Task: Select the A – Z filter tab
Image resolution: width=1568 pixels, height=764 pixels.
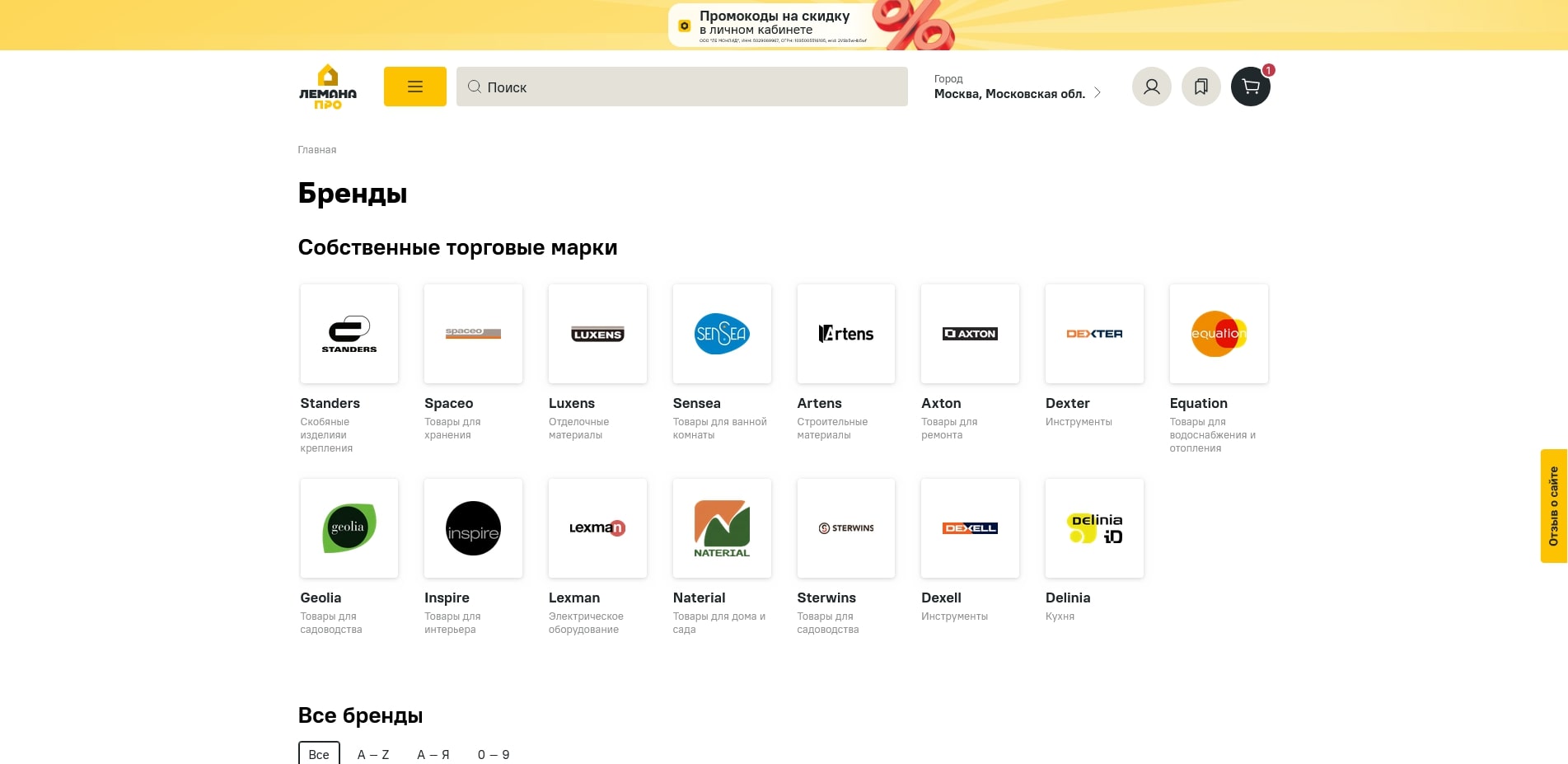Action: coord(373,754)
